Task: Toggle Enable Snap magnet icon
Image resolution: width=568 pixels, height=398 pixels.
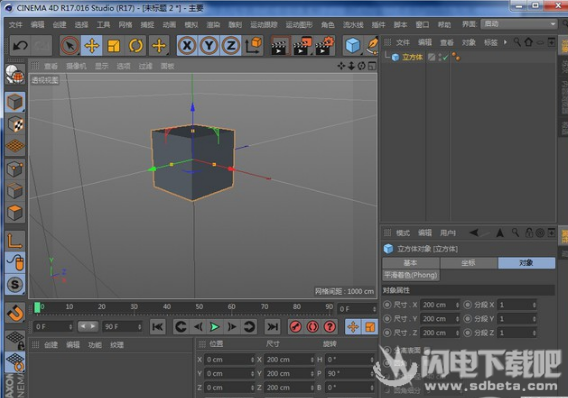Action: tap(15, 313)
